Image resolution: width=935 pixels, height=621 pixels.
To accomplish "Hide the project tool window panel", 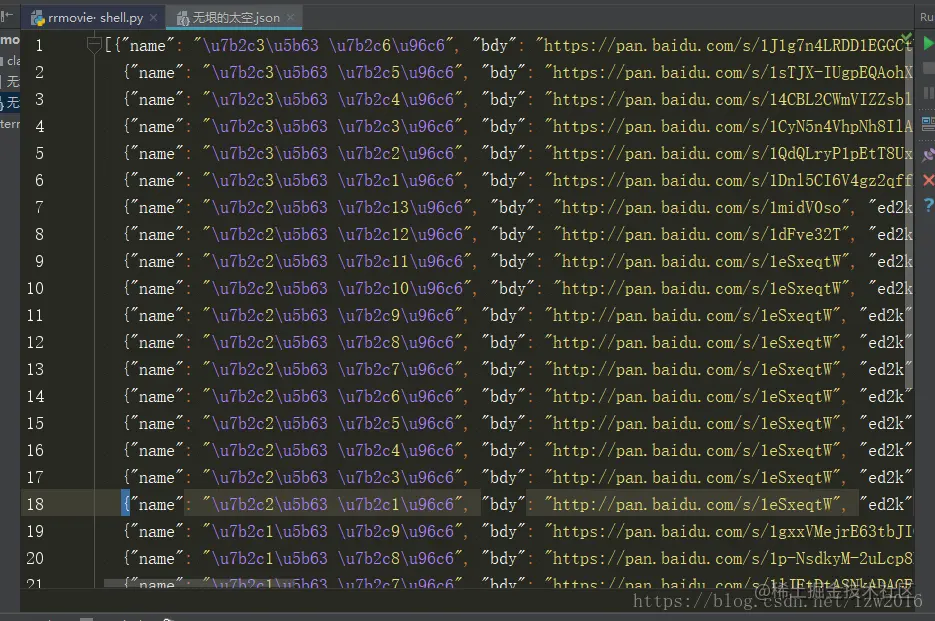I will click(7, 16).
